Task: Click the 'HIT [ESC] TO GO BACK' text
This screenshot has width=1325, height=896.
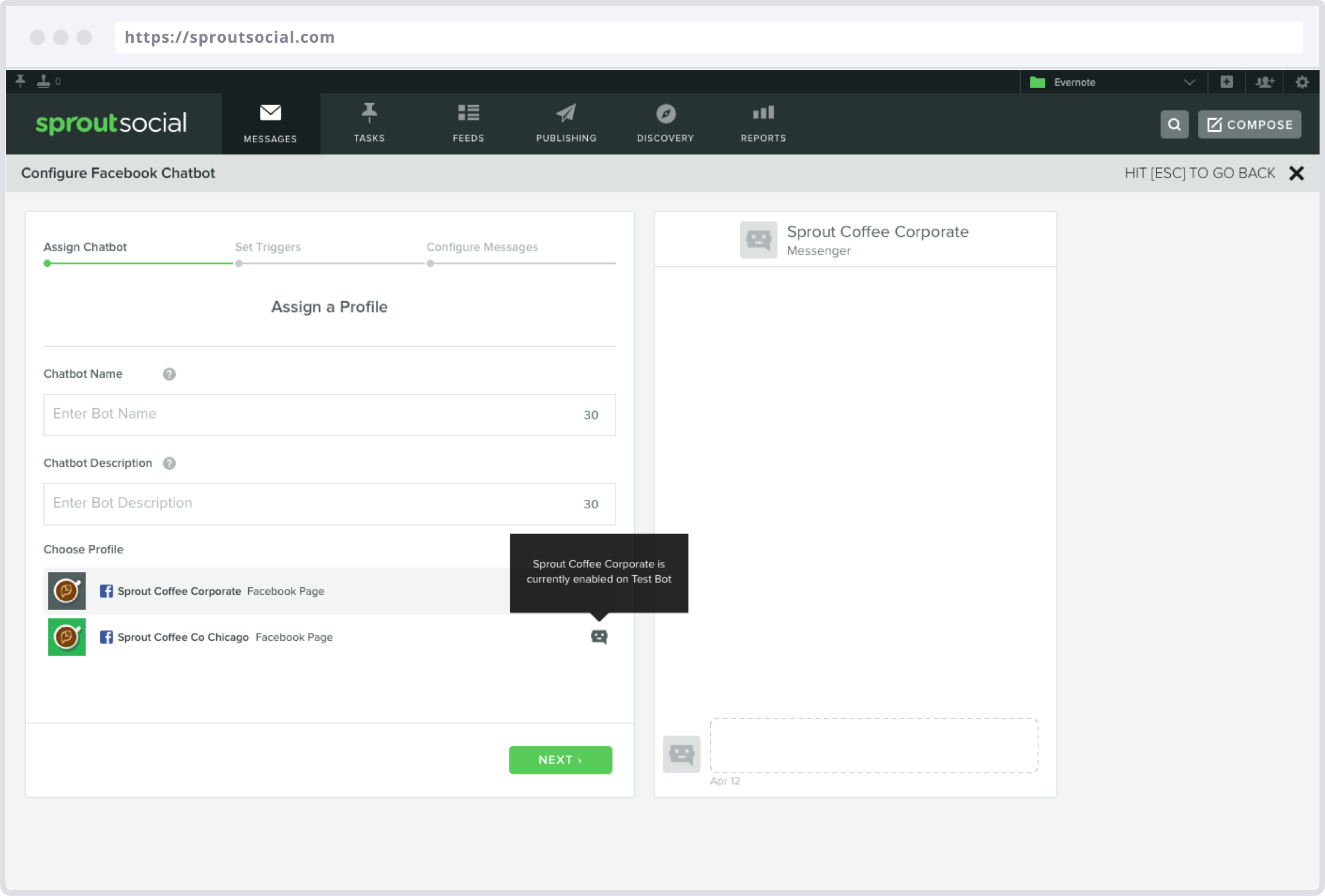Action: [1200, 173]
